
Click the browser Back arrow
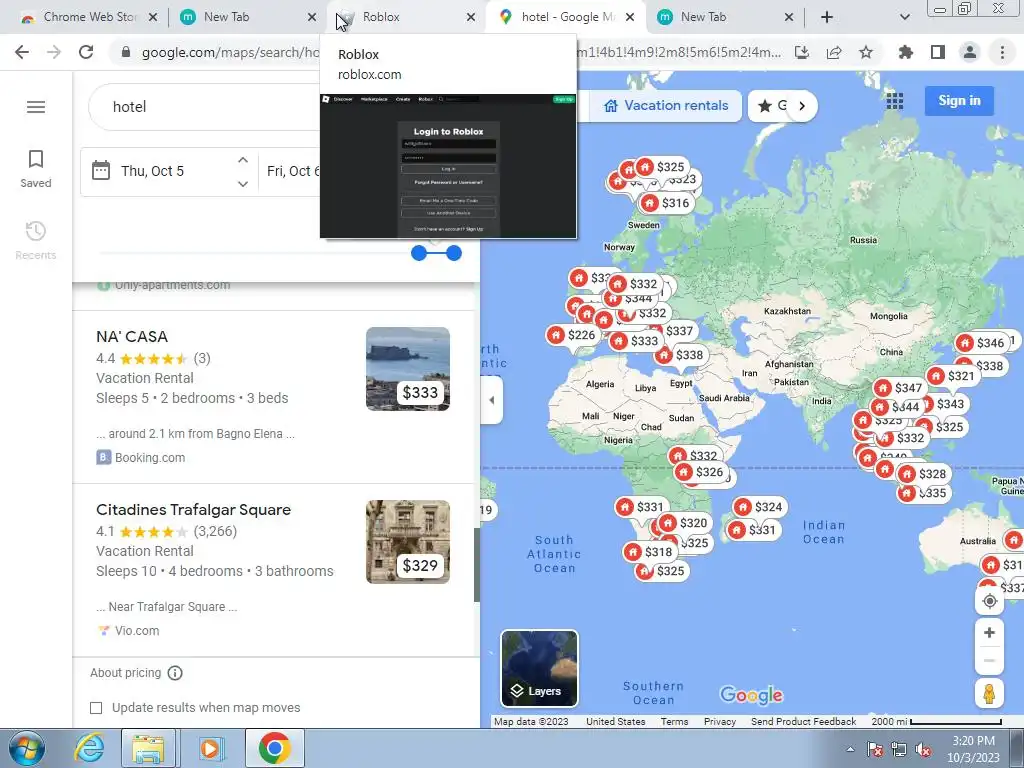tap(22, 52)
